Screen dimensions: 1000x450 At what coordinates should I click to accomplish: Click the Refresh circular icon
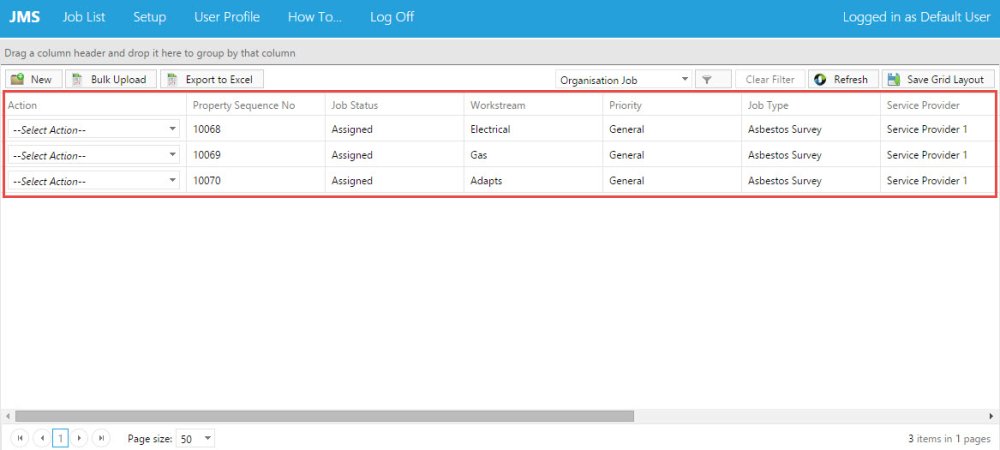(820, 79)
